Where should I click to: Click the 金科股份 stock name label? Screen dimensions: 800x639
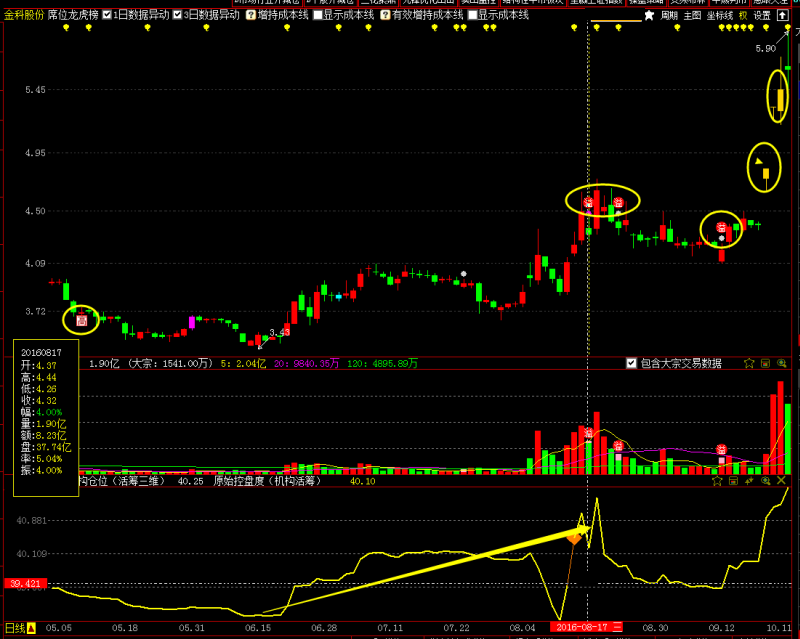[23, 15]
